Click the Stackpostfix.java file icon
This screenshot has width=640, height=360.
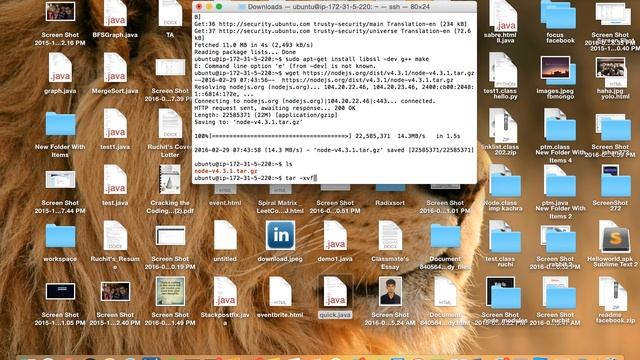[x=225, y=292]
